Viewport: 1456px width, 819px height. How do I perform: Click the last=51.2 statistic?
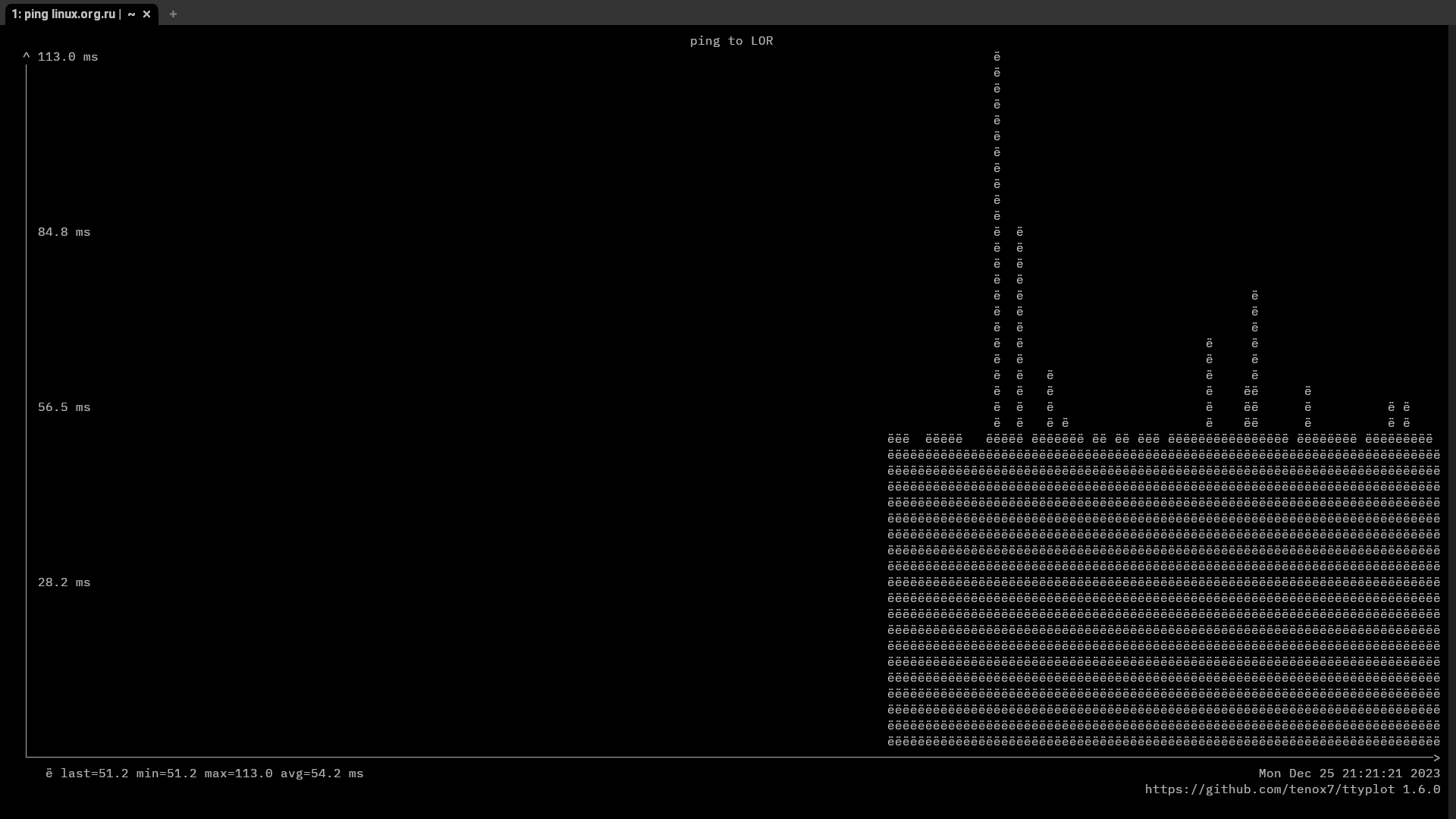[94, 773]
